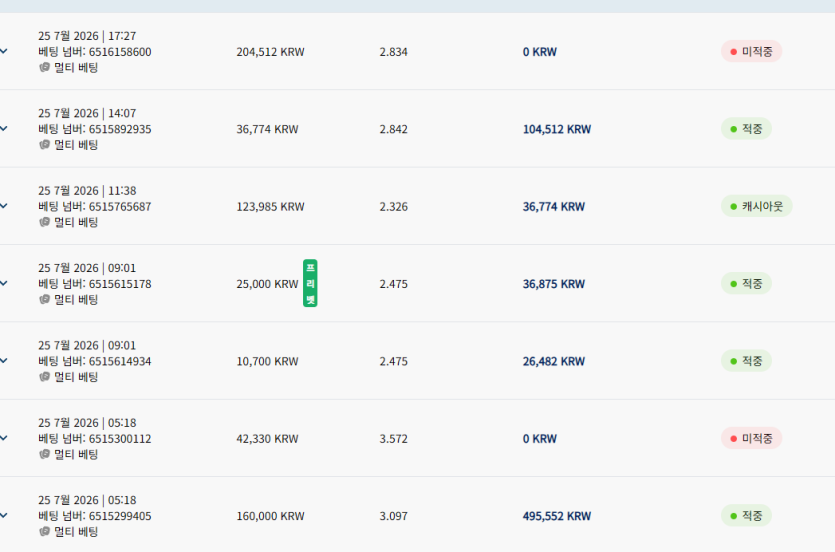The width and height of the screenshot is (835, 552).
Task: Click 적중 status on 14:07 bet
Action: pyautogui.click(x=746, y=129)
